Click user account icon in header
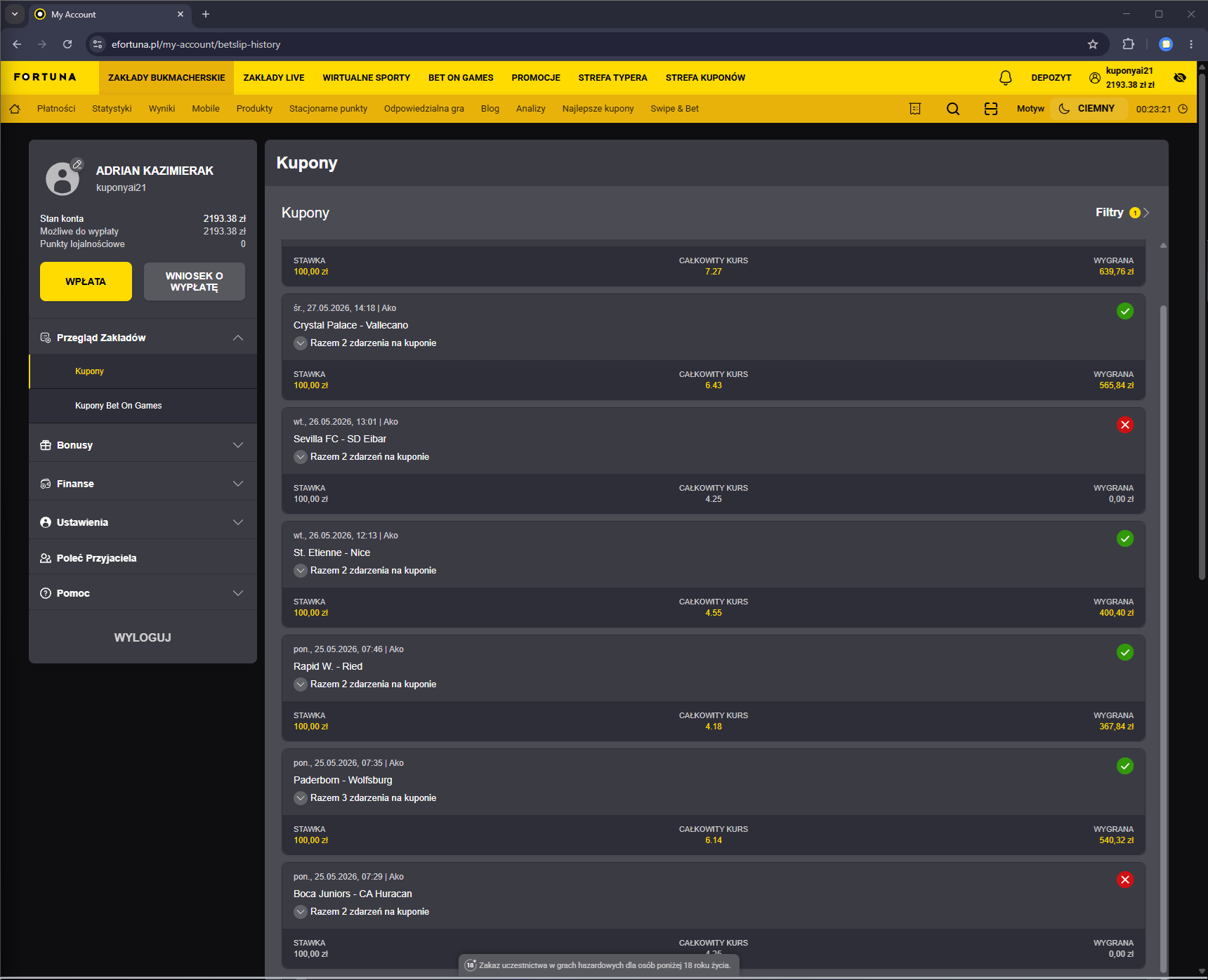Screen dimensions: 1208x980 click(x=1095, y=78)
